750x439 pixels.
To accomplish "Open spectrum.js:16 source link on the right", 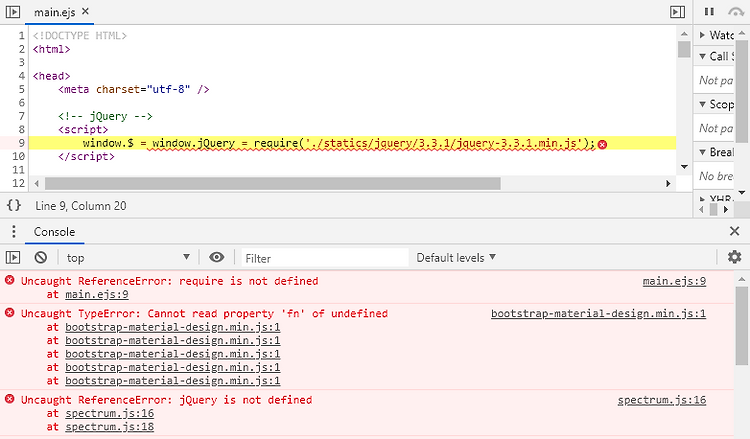I will [662, 400].
